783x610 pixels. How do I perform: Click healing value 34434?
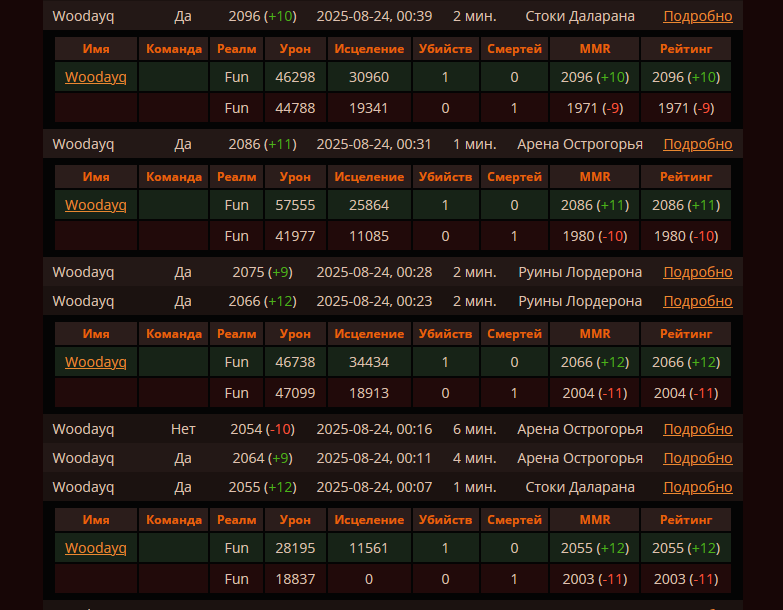click(x=369, y=362)
